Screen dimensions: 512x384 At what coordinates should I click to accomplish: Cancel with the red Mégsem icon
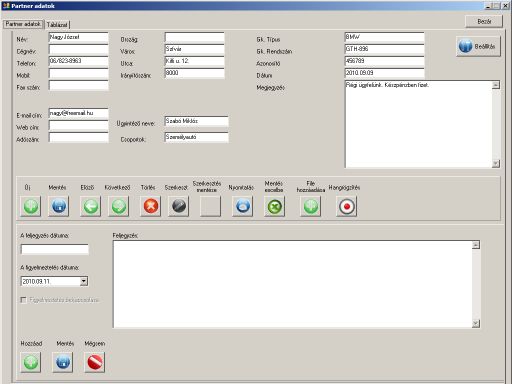pyautogui.click(x=95, y=362)
